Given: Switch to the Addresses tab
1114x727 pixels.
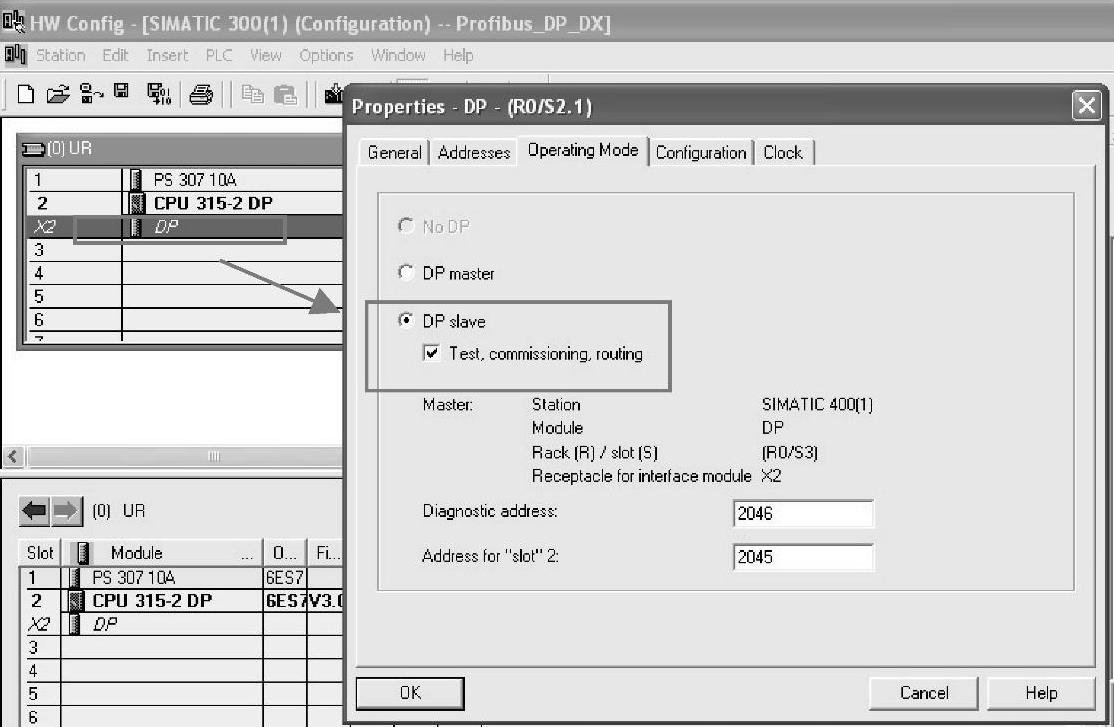Looking at the screenshot, I should (x=474, y=152).
